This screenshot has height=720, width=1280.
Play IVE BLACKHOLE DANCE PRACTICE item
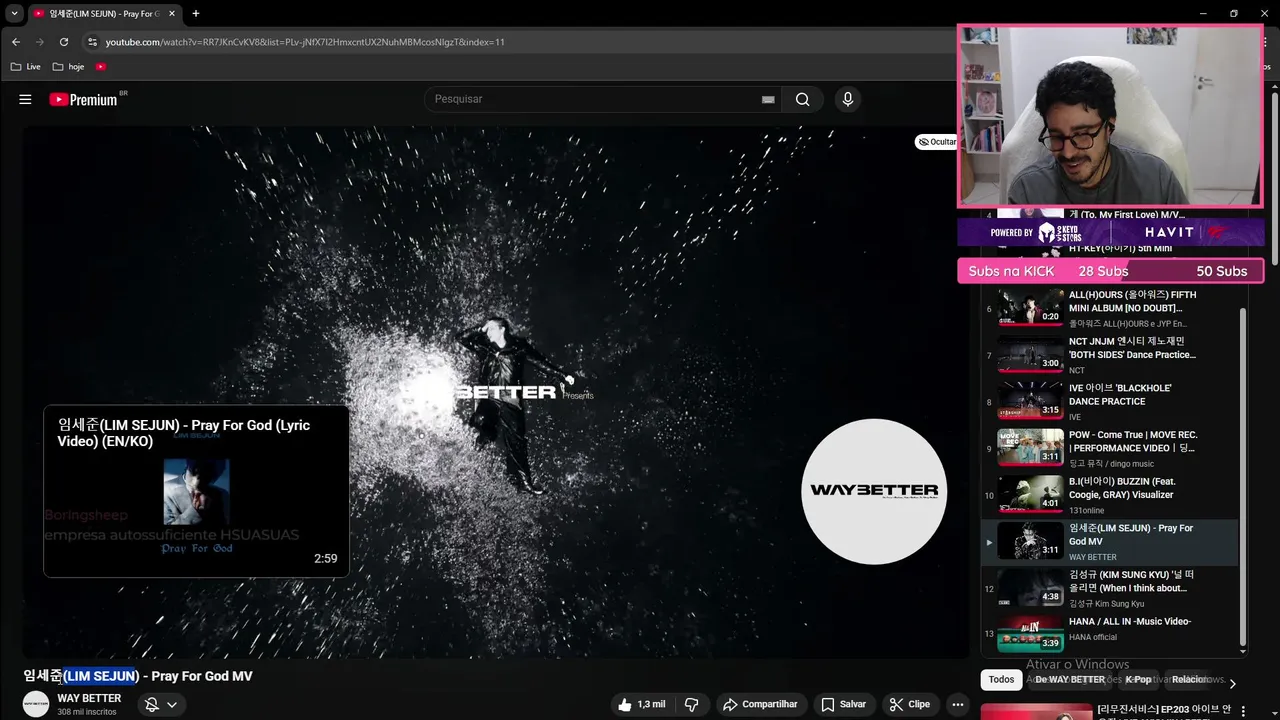(1110, 402)
